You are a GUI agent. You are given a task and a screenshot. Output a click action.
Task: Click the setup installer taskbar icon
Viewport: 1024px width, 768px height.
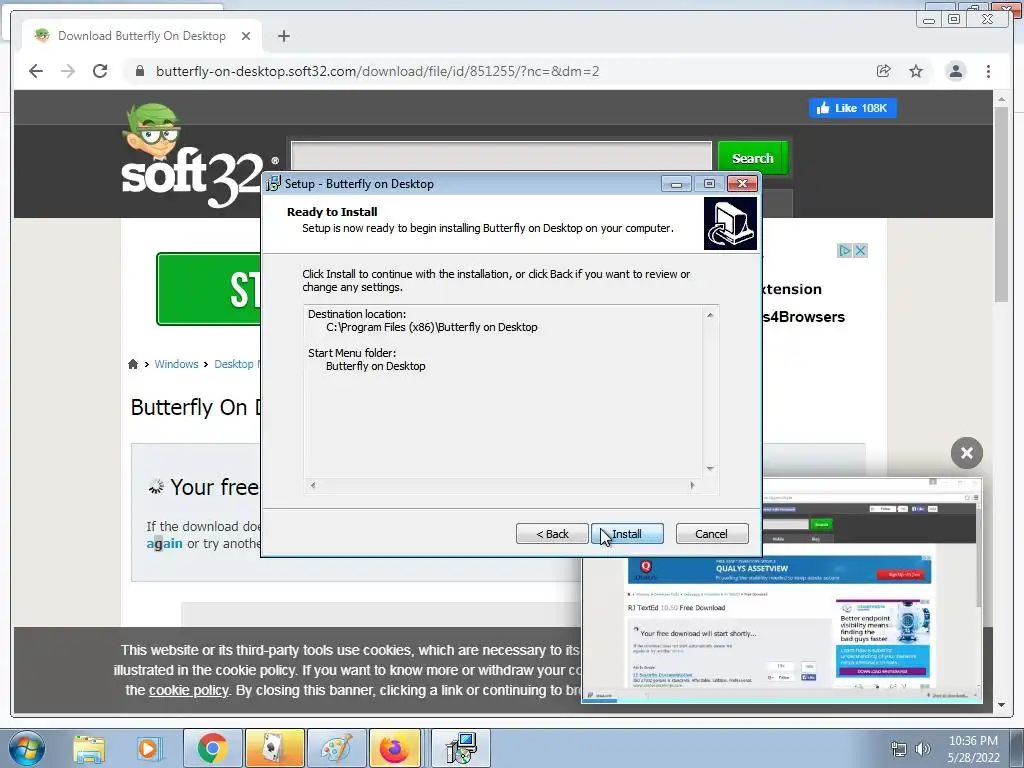tap(462, 748)
